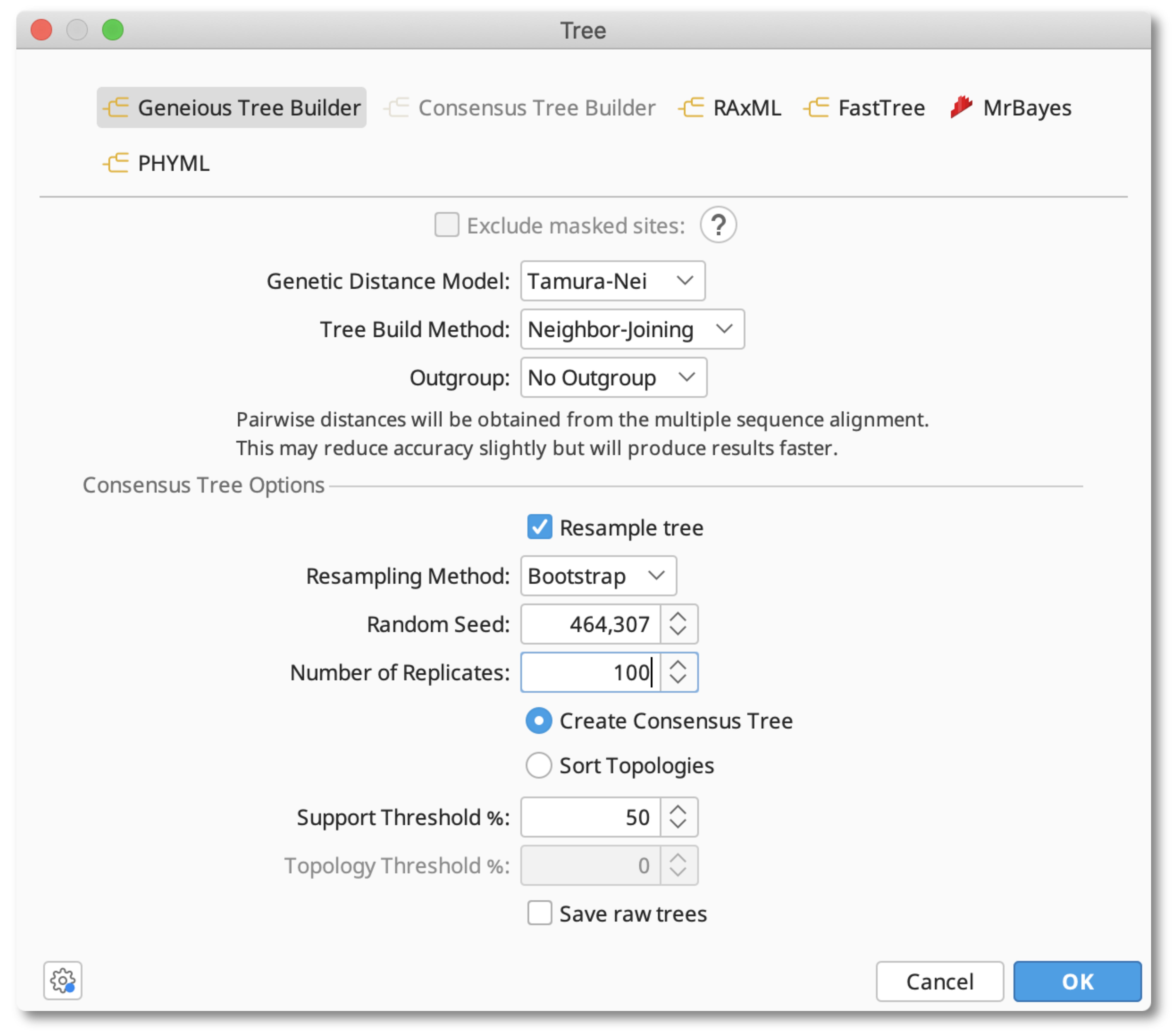The image size is (1176, 1036).
Task: Select the Geneious Tree Builder tab
Action: point(231,108)
